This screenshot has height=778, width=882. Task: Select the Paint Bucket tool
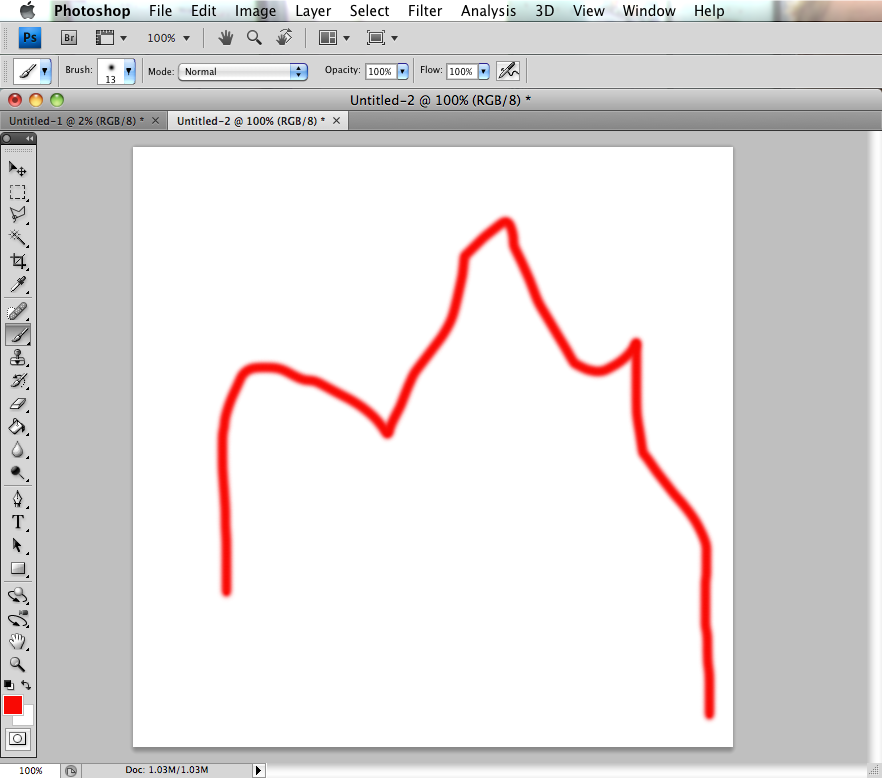pos(17,427)
